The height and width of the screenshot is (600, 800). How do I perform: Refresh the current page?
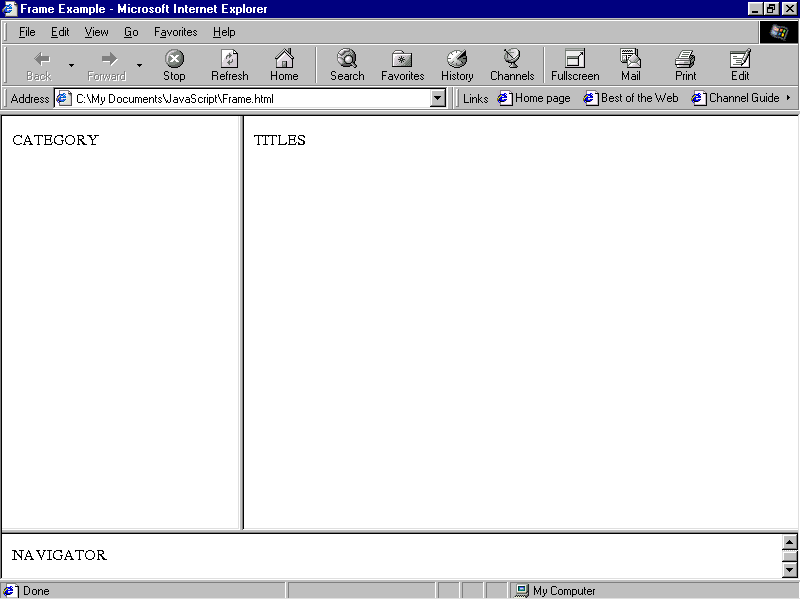point(229,65)
